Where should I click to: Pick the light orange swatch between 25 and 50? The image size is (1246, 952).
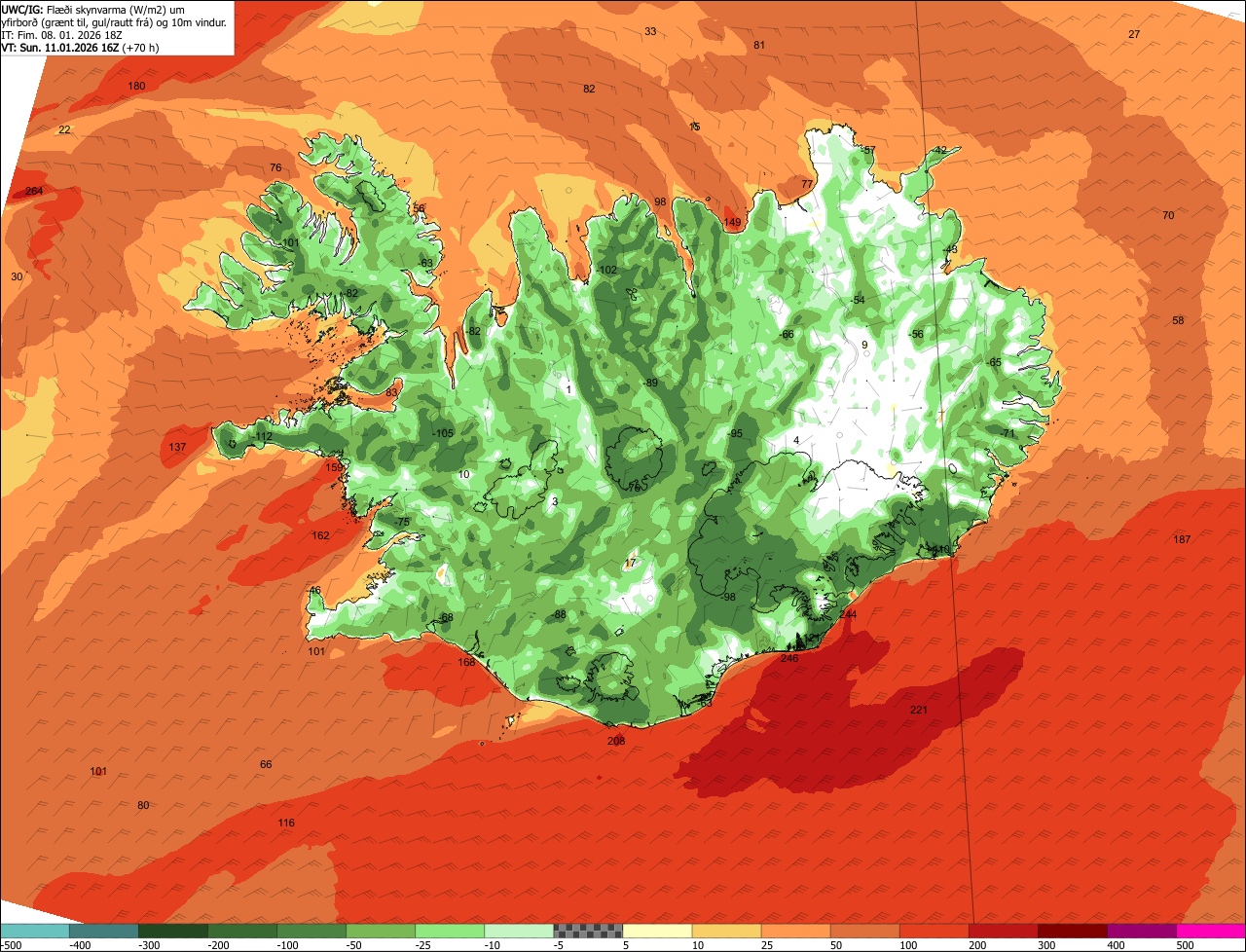(795, 931)
